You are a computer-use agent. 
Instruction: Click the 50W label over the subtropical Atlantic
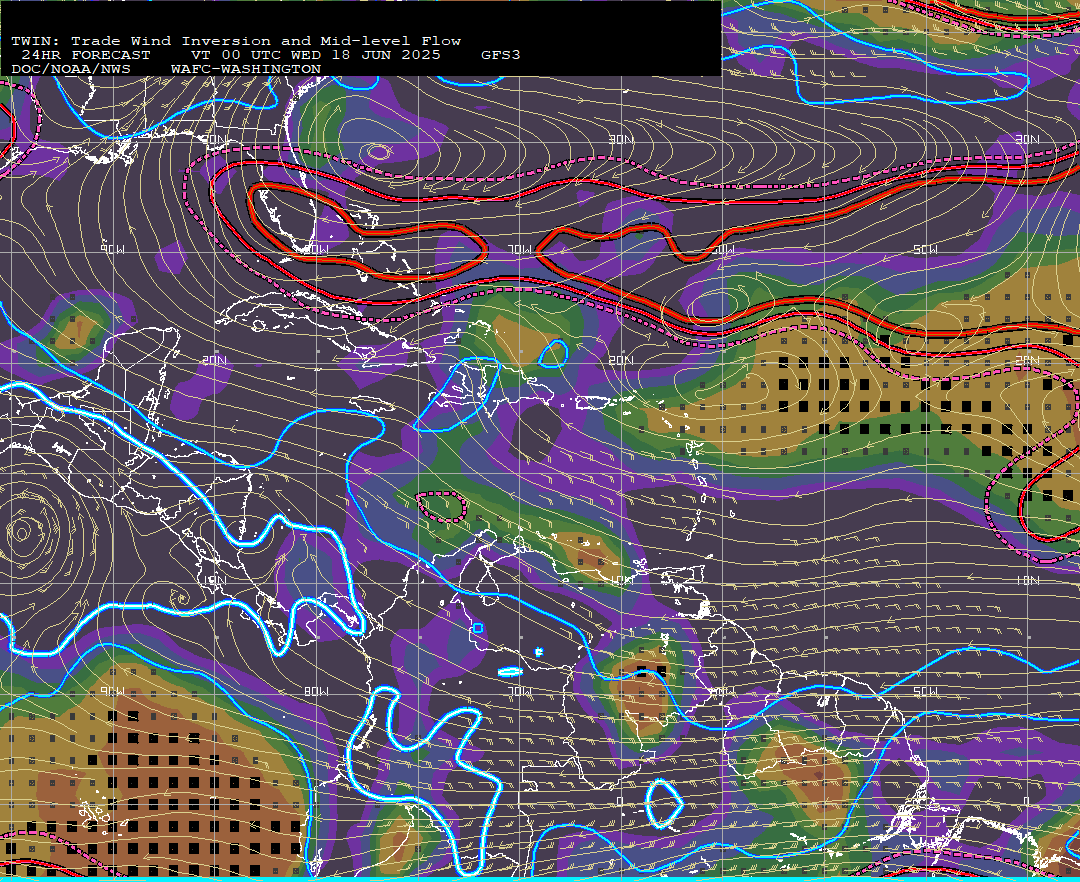coord(925,249)
